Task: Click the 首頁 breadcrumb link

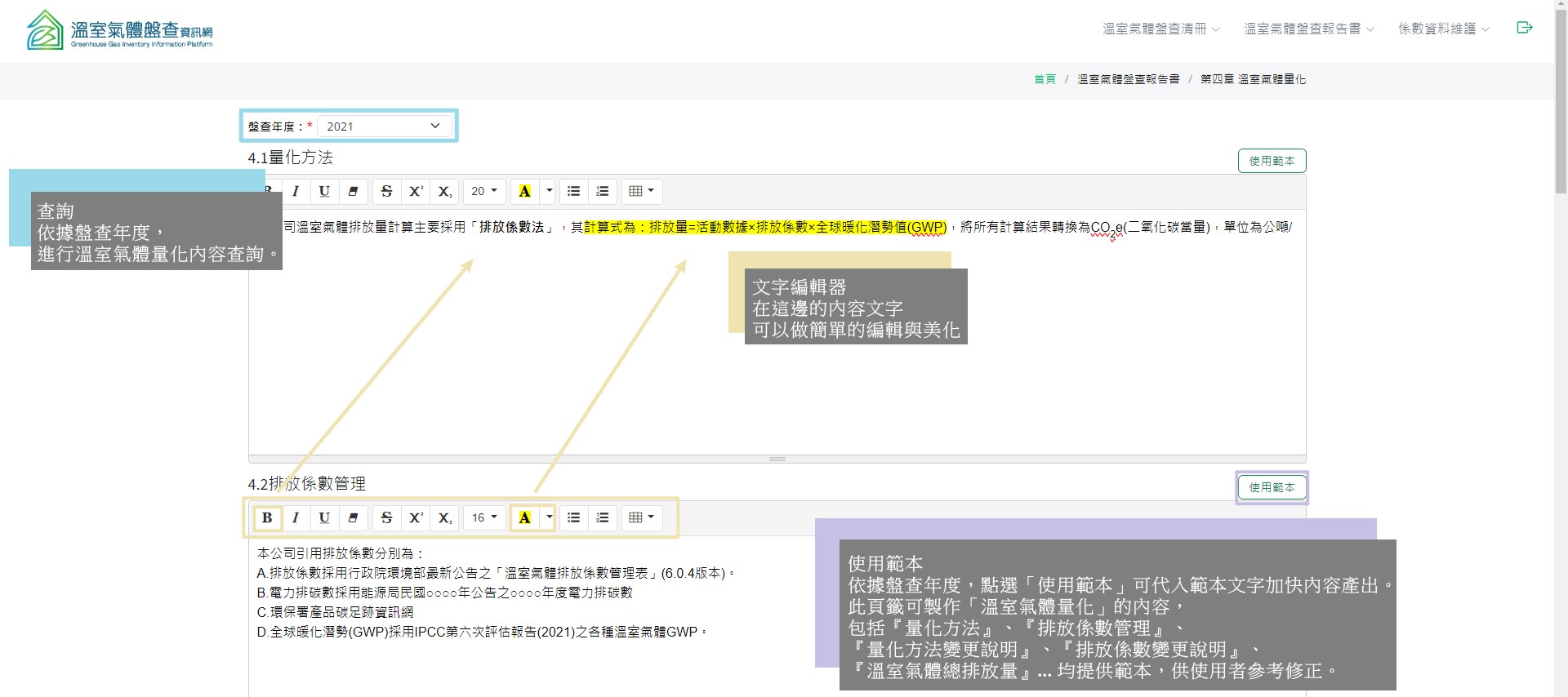Action: [x=1045, y=79]
